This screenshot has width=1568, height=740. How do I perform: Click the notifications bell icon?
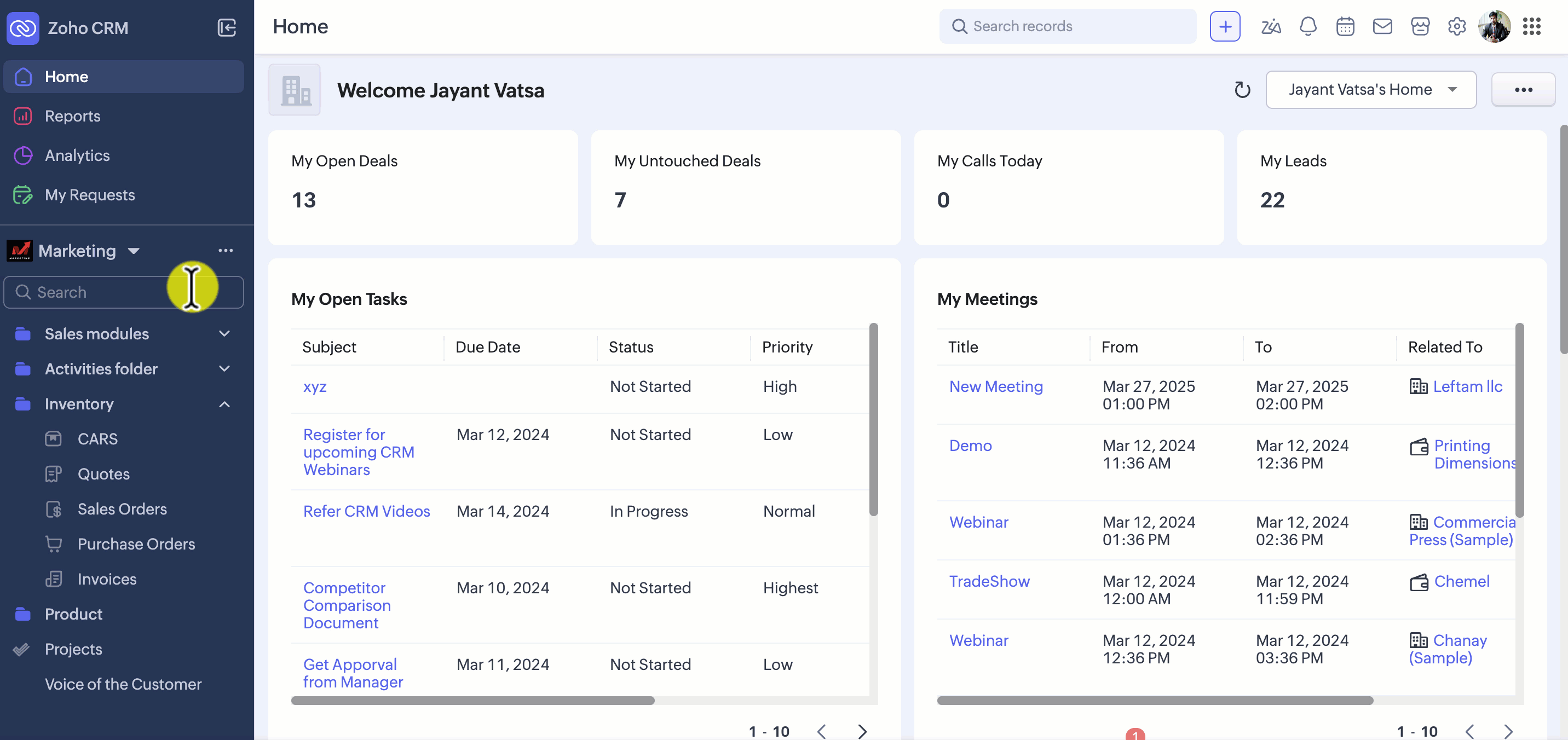point(1307,27)
